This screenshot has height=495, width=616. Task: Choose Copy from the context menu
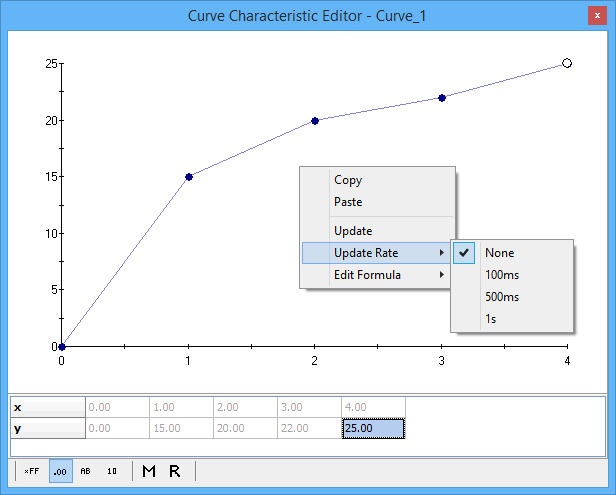[348, 181]
